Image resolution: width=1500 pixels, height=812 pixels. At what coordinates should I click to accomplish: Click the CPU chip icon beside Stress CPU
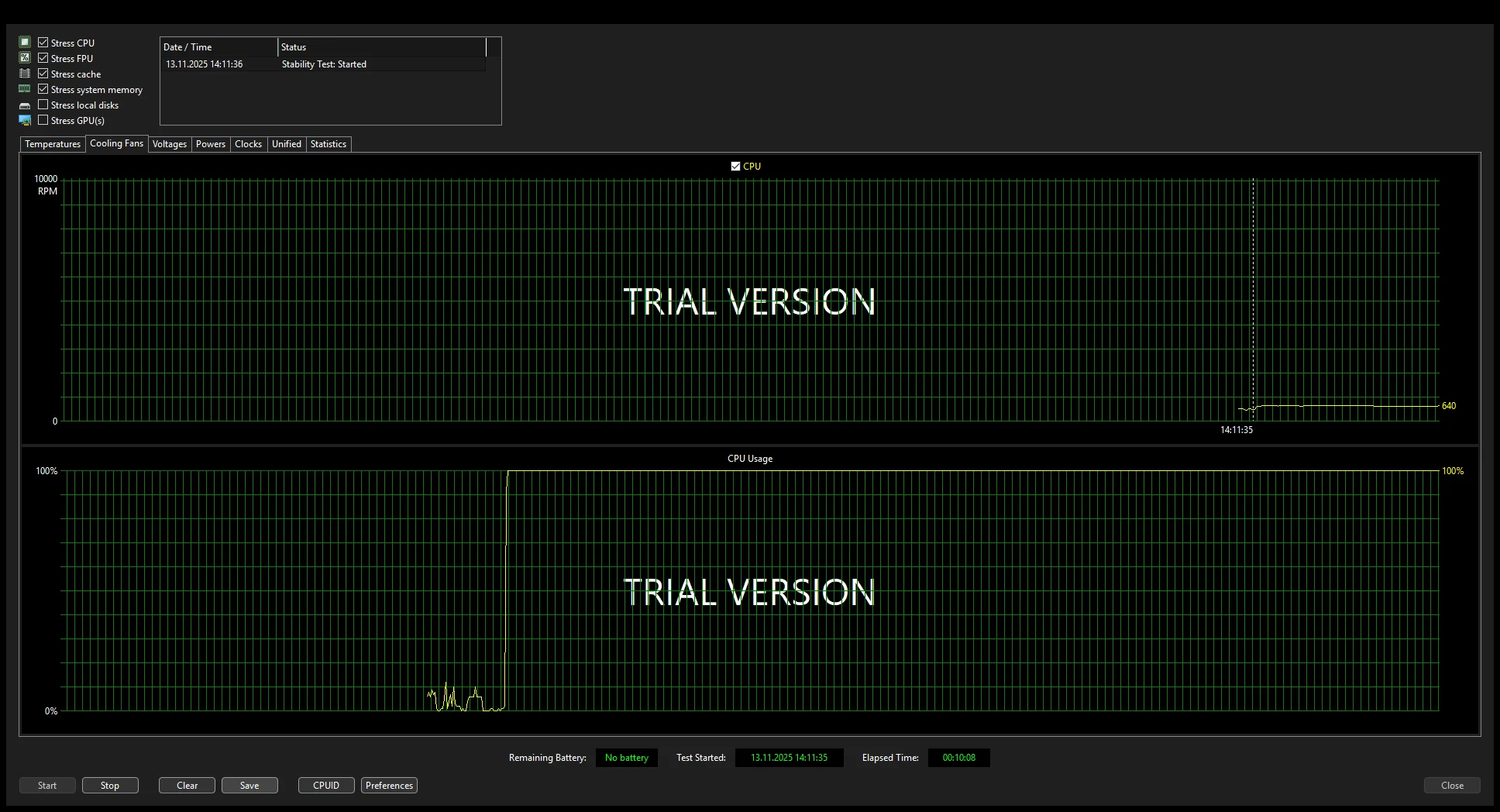coord(25,43)
